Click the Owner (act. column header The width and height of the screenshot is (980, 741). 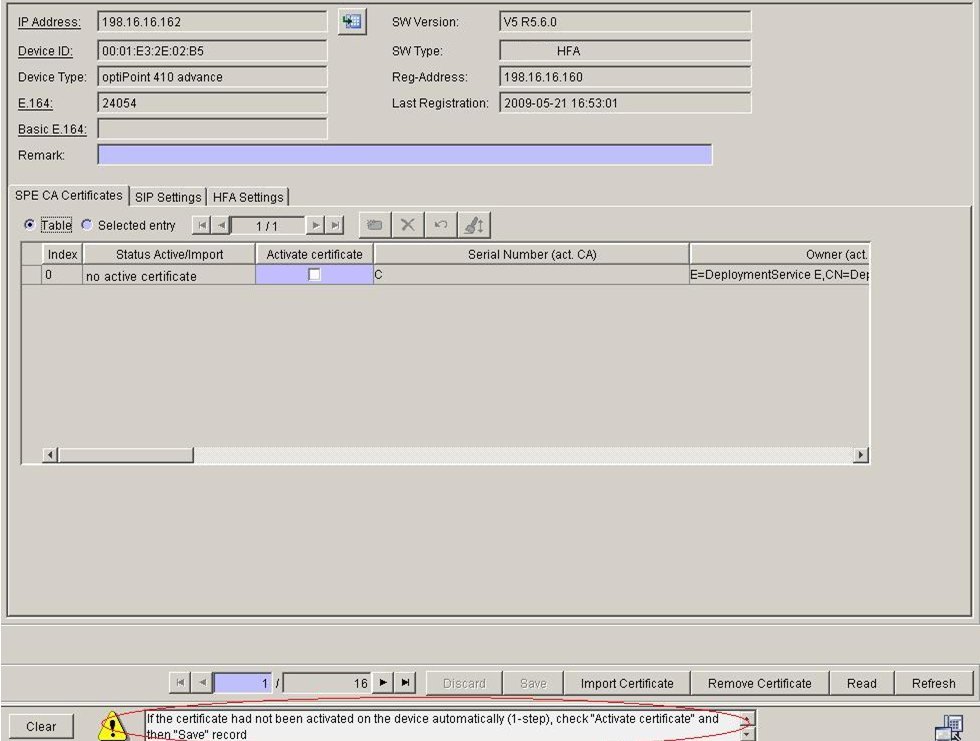click(779, 254)
